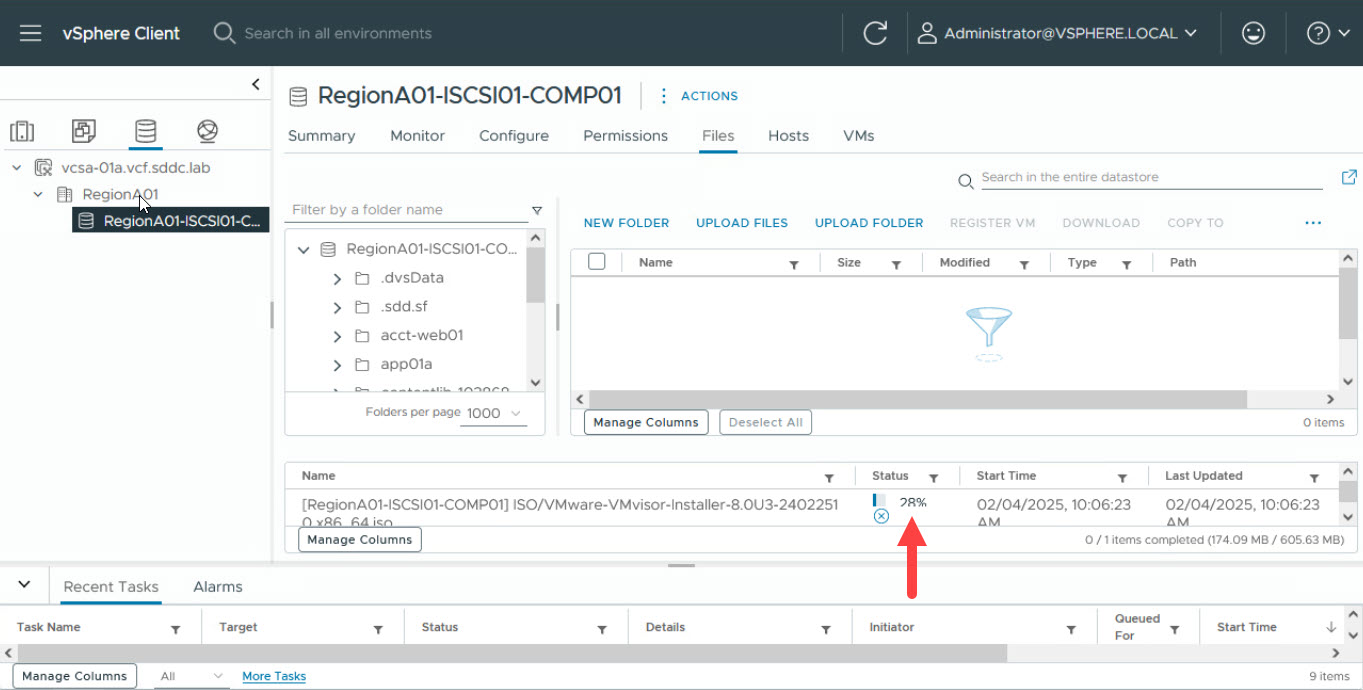The width and height of the screenshot is (1363, 690).
Task: Filter the Target column in tasks
Action: [379, 630]
